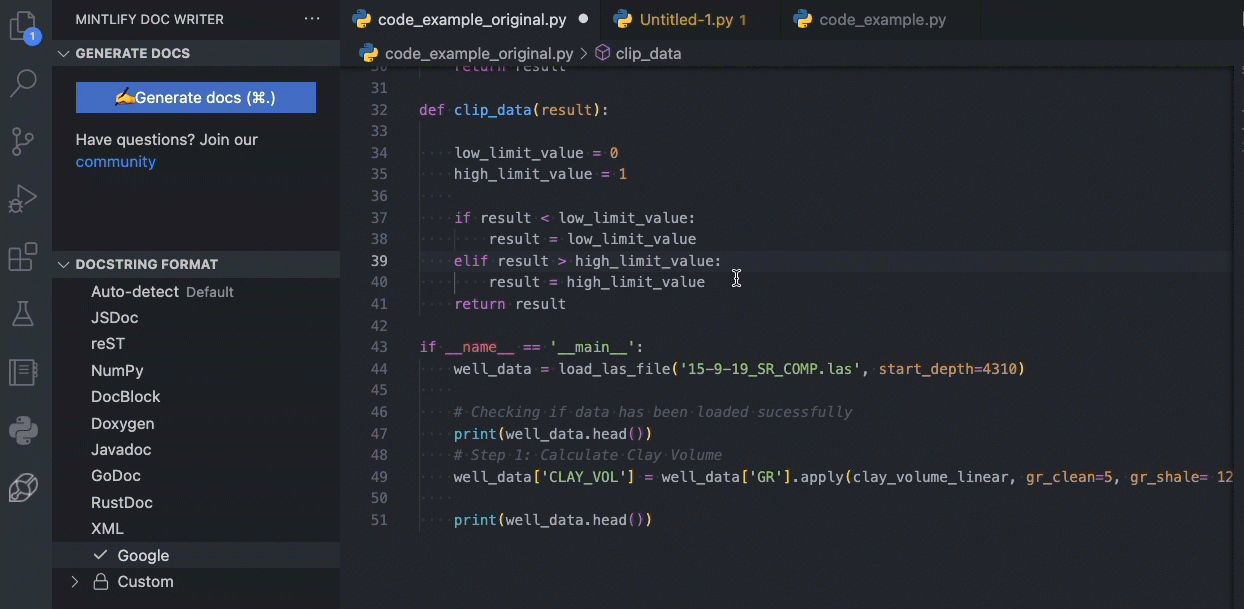Open the Source Control panel

click(23, 141)
